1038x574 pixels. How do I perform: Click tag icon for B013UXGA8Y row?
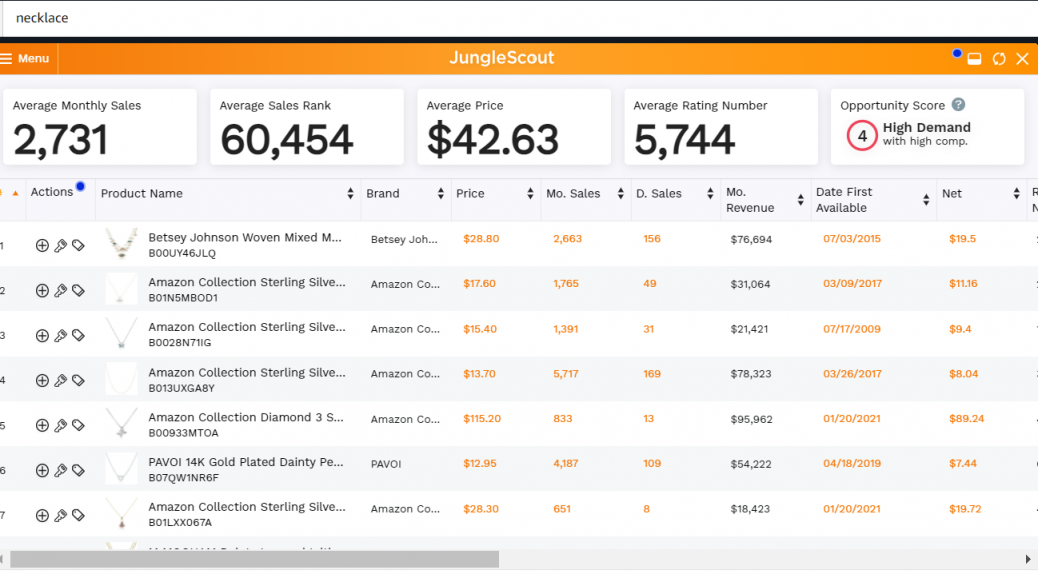78,381
